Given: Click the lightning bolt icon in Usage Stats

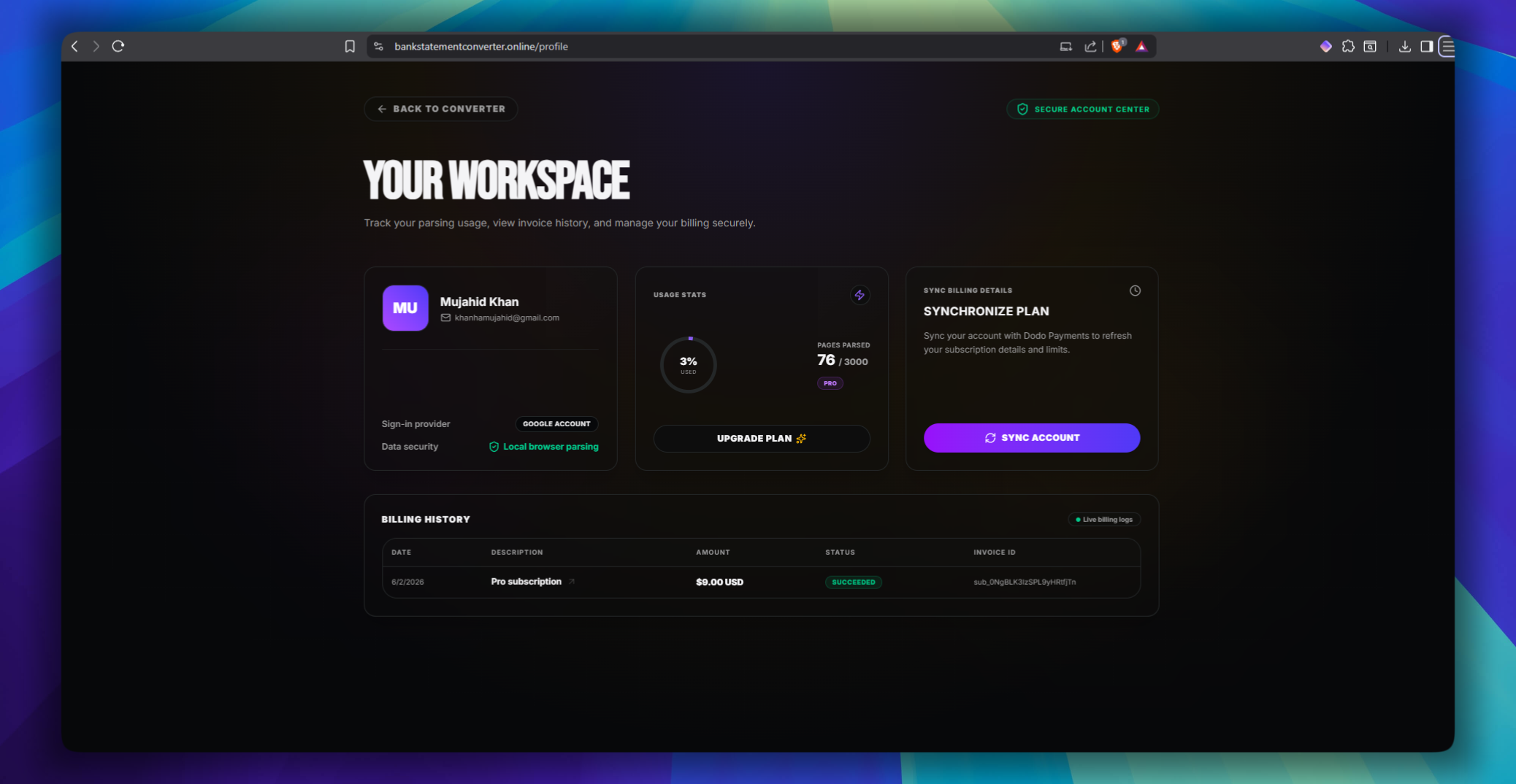Looking at the screenshot, I should point(860,295).
